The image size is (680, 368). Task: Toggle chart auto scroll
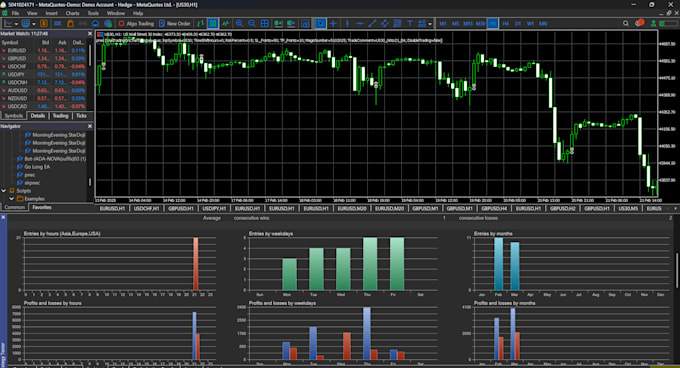pyautogui.click(x=278, y=23)
